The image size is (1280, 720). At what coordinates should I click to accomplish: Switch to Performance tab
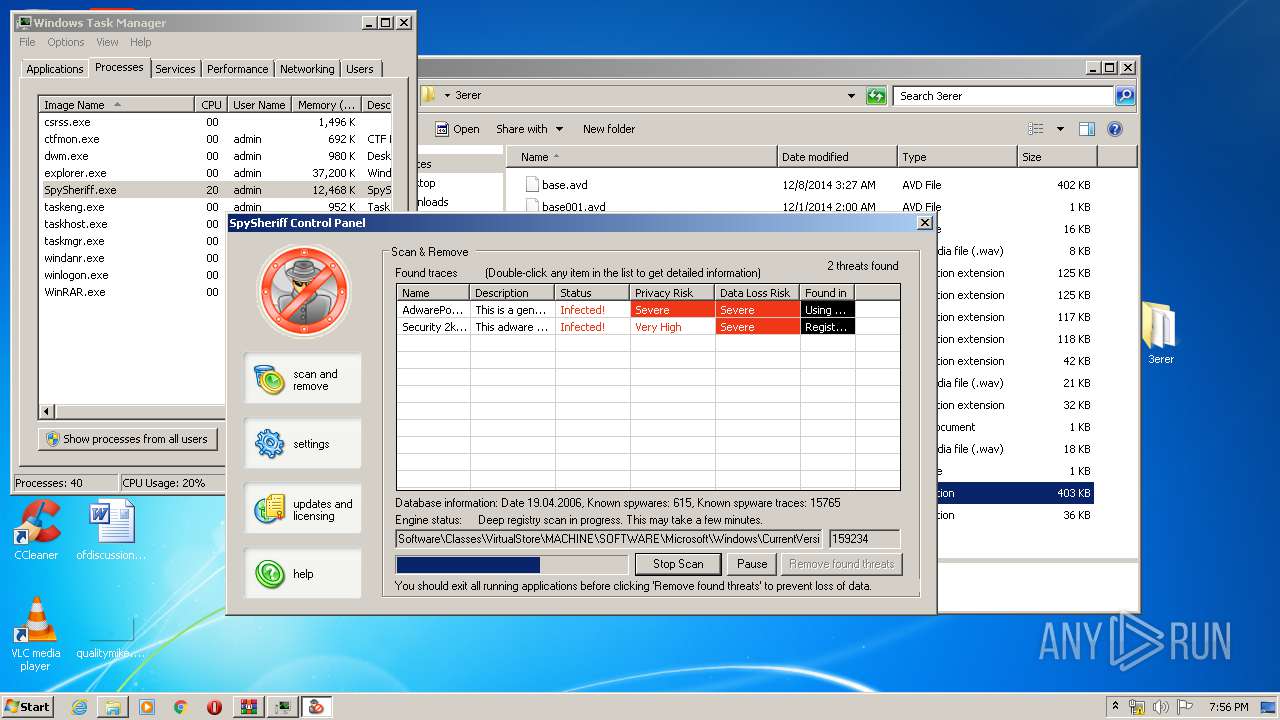tap(237, 69)
